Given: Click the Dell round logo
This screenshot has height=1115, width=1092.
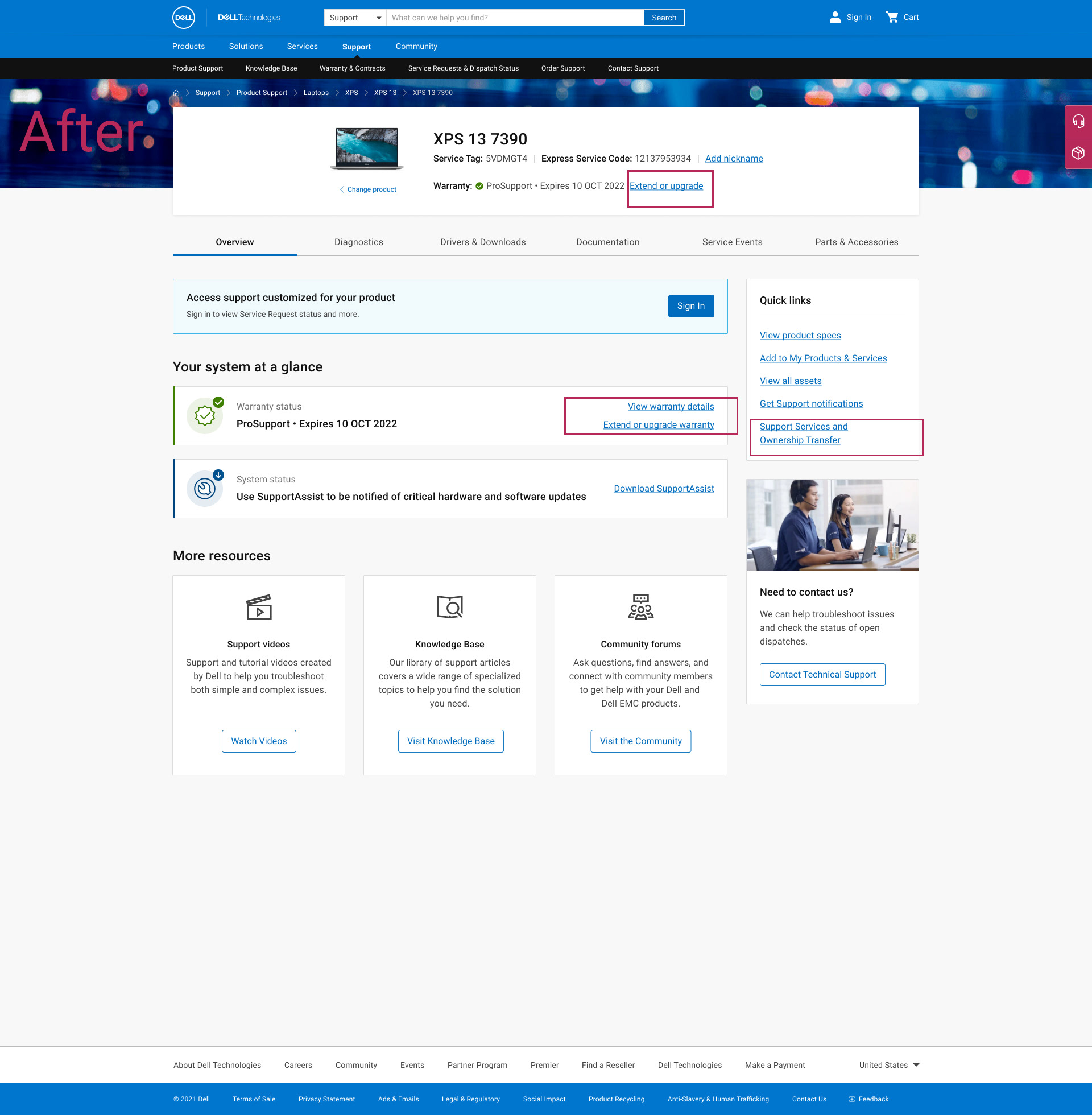Looking at the screenshot, I should [x=184, y=17].
